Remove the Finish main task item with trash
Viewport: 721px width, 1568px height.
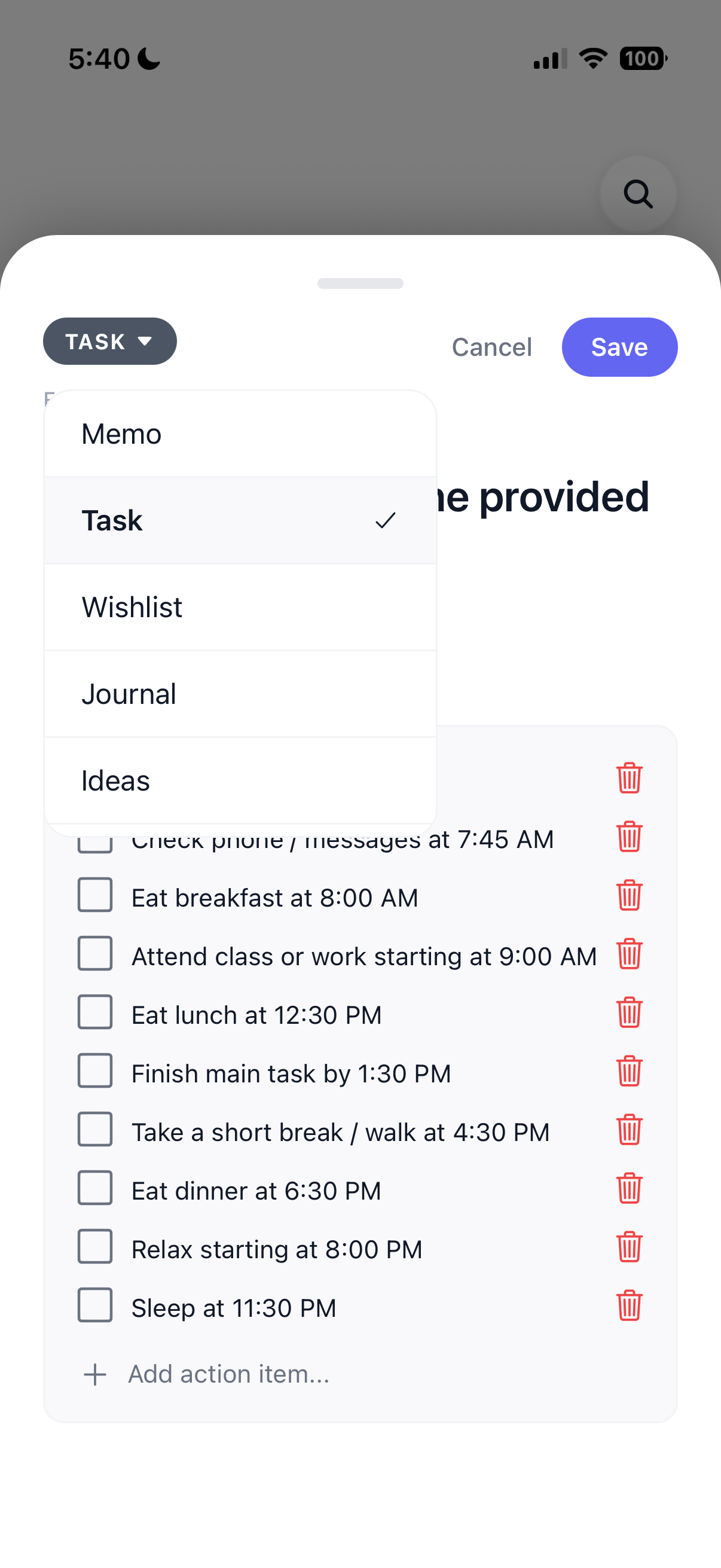pos(629,1071)
